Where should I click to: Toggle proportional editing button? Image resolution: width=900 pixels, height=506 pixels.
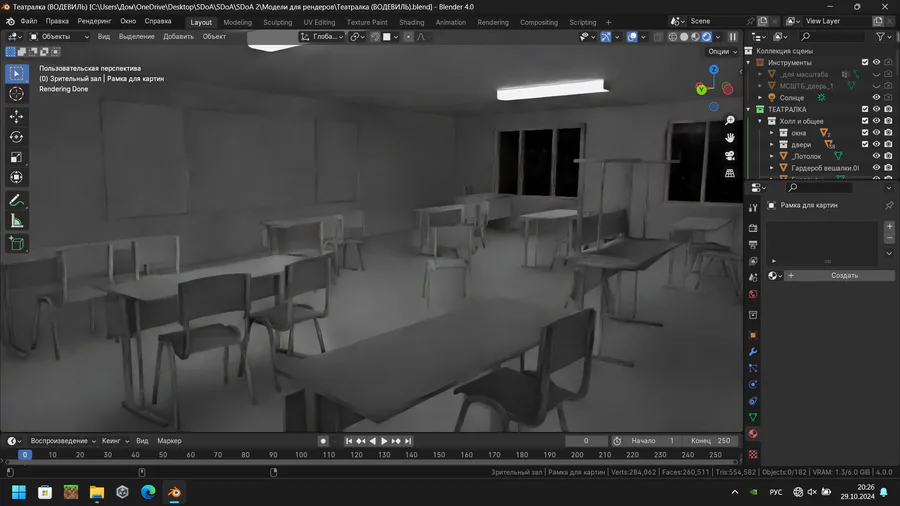408,37
